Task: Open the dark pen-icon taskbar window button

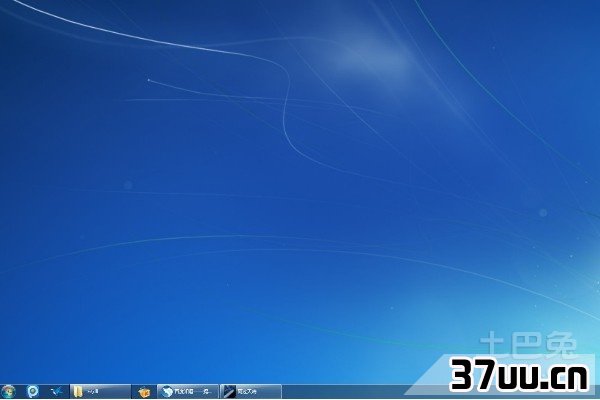Action: [251, 392]
